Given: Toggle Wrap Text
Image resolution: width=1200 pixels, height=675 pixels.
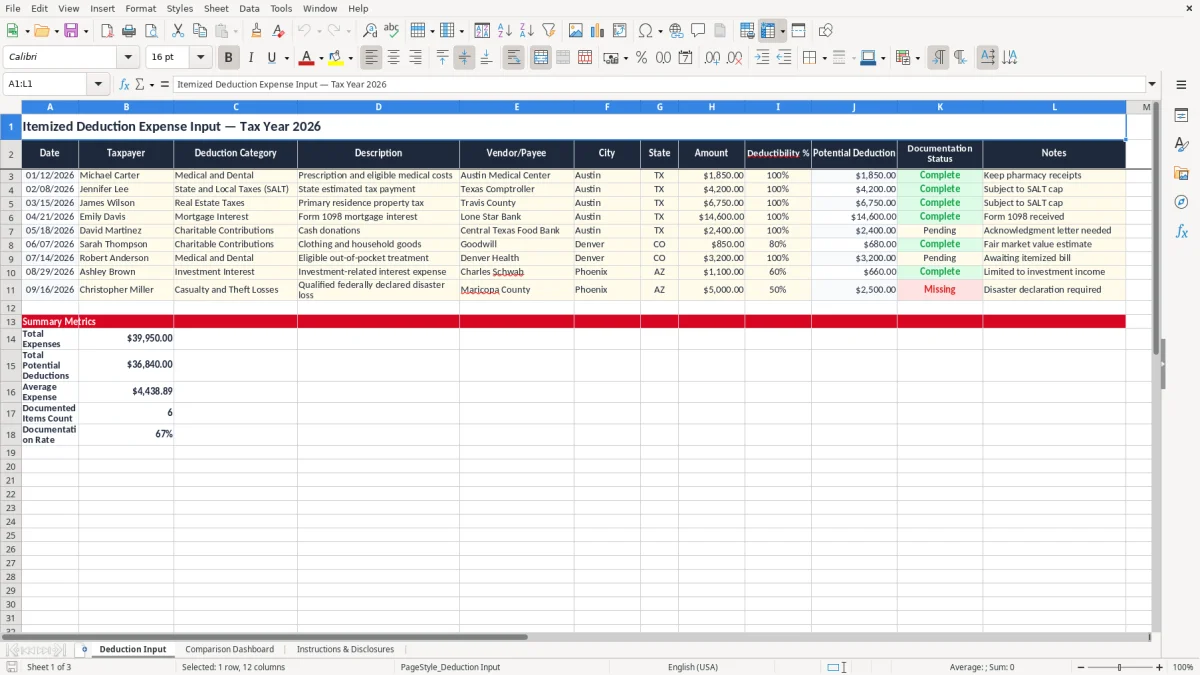Looking at the screenshot, I should (x=513, y=58).
